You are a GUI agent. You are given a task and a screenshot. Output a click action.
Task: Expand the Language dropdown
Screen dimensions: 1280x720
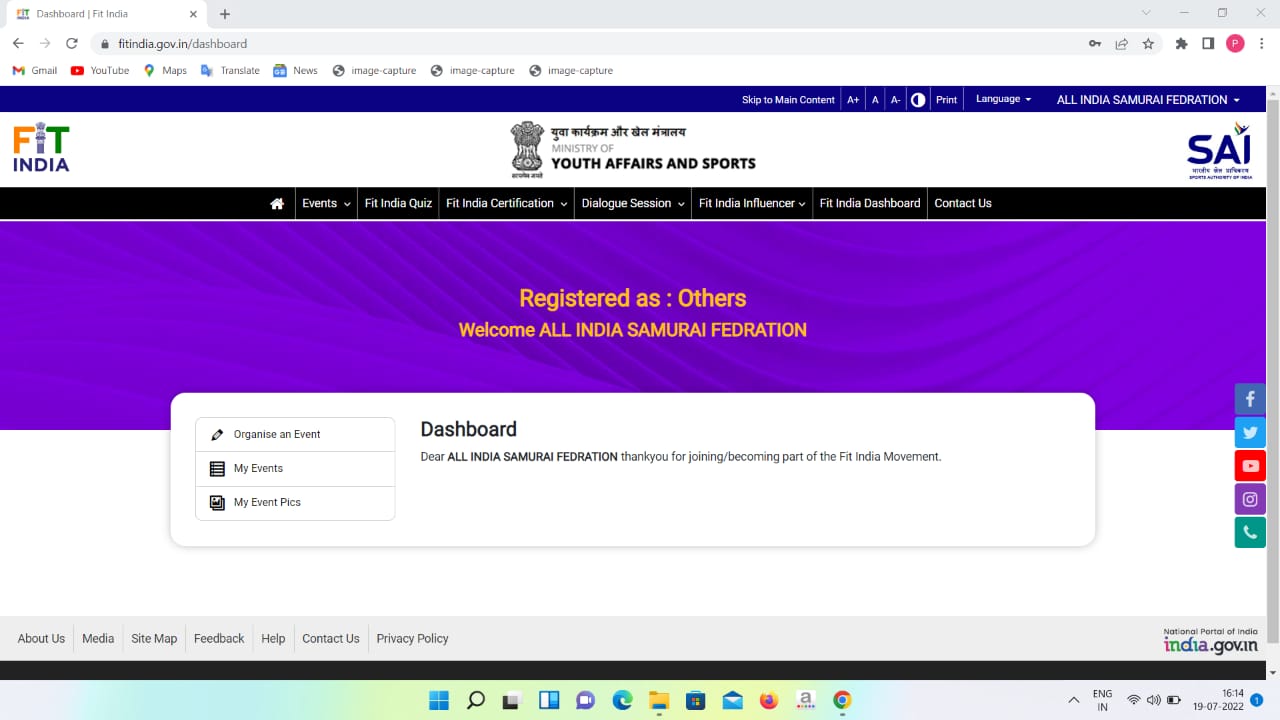click(x=1004, y=99)
